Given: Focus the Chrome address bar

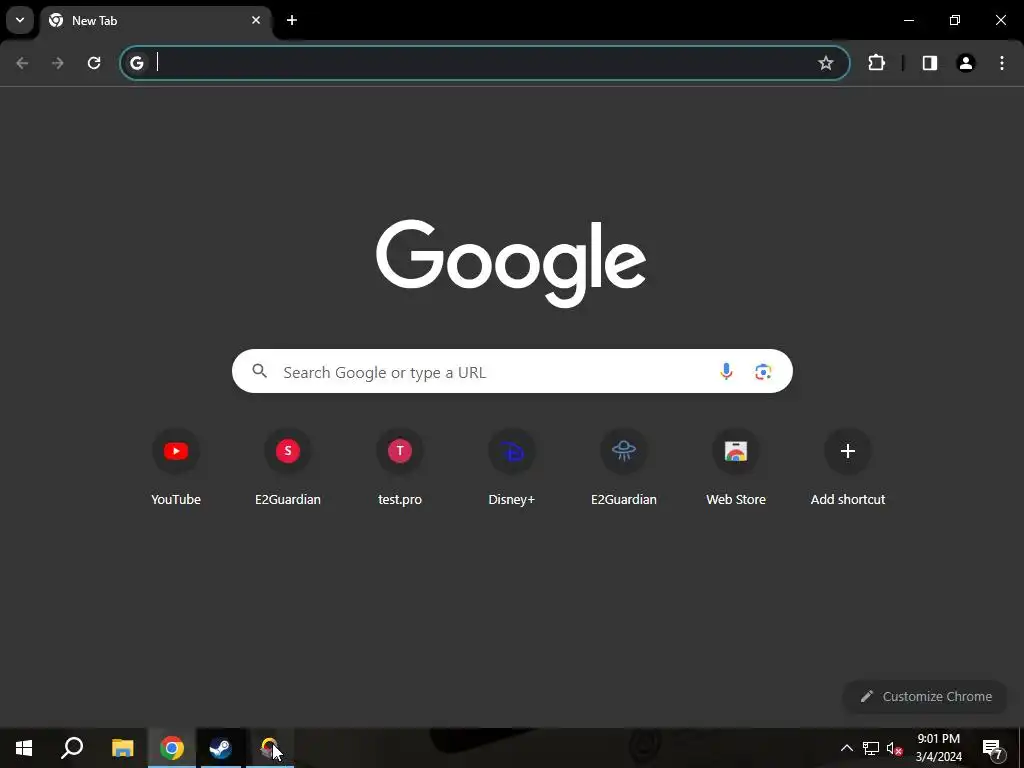Looking at the screenshot, I should pos(485,63).
